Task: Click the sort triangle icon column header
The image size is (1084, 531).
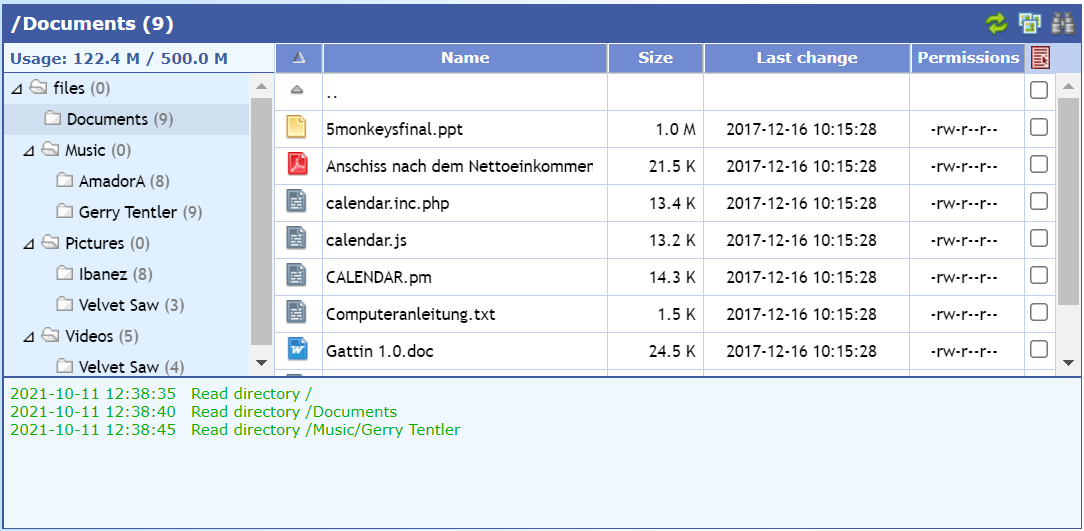Action: [299, 58]
